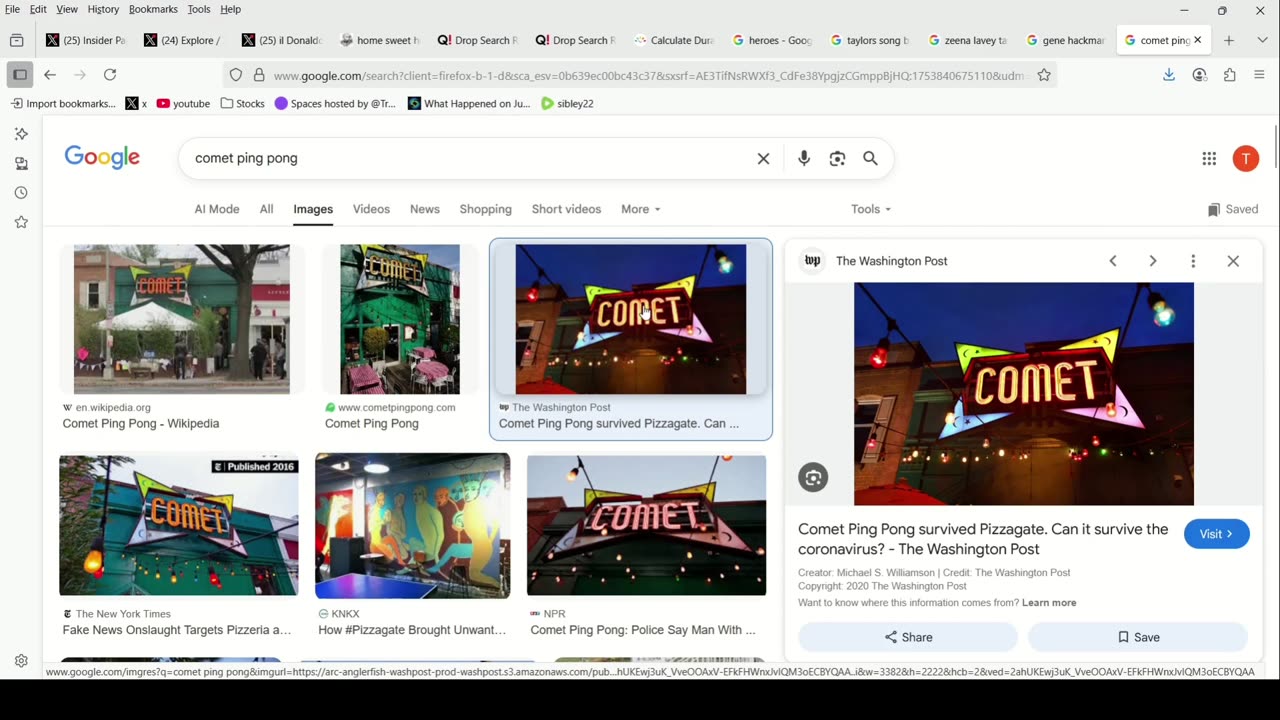Image resolution: width=1280 pixels, height=720 pixels.
Task: Select the Shopping tab
Action: pos(486,209)
